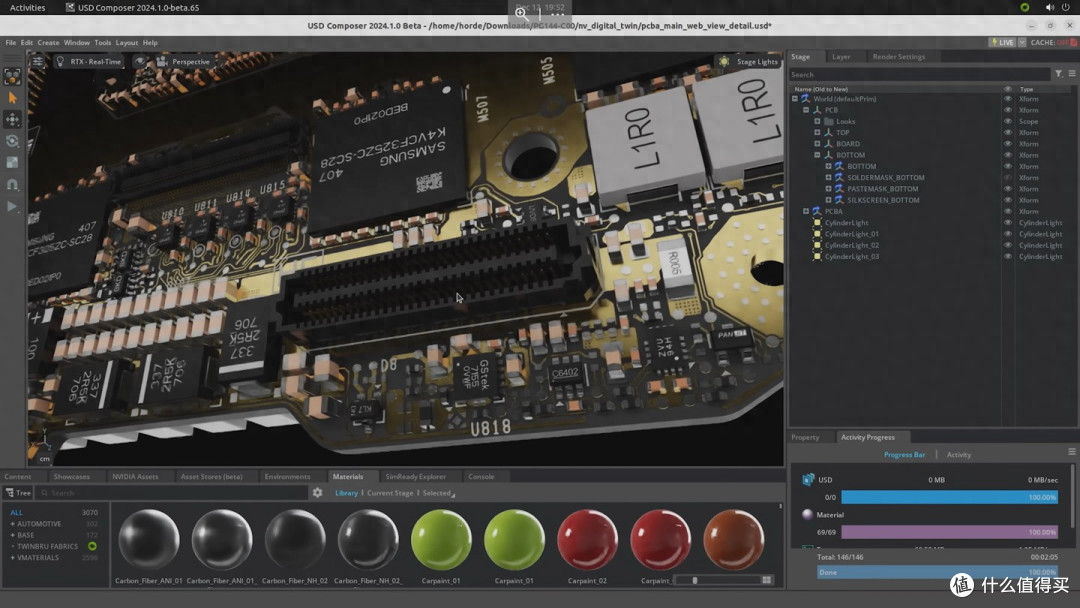Image resolution: width=1080 pixels, height=608 pixels.
Task: Hide the BOARD xform
Action: point(1008,144)
